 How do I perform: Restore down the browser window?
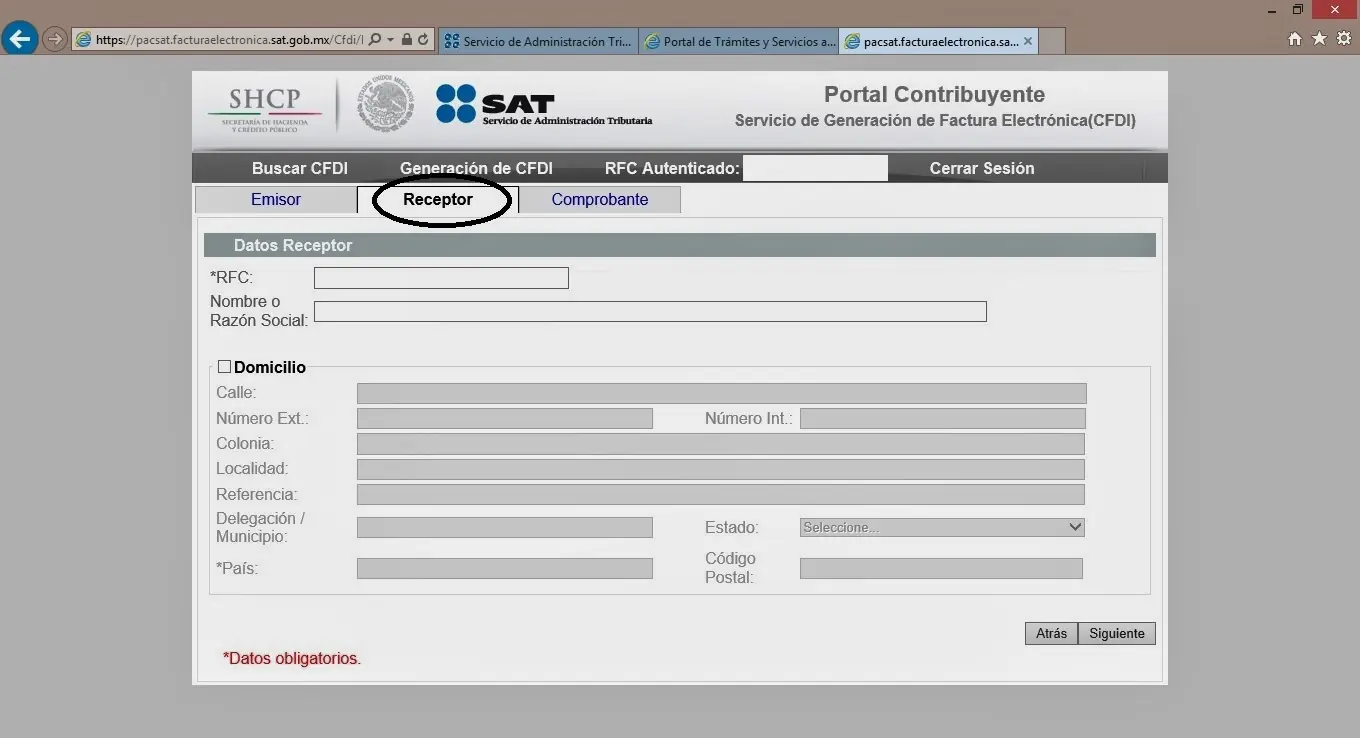pos(1298,10)
